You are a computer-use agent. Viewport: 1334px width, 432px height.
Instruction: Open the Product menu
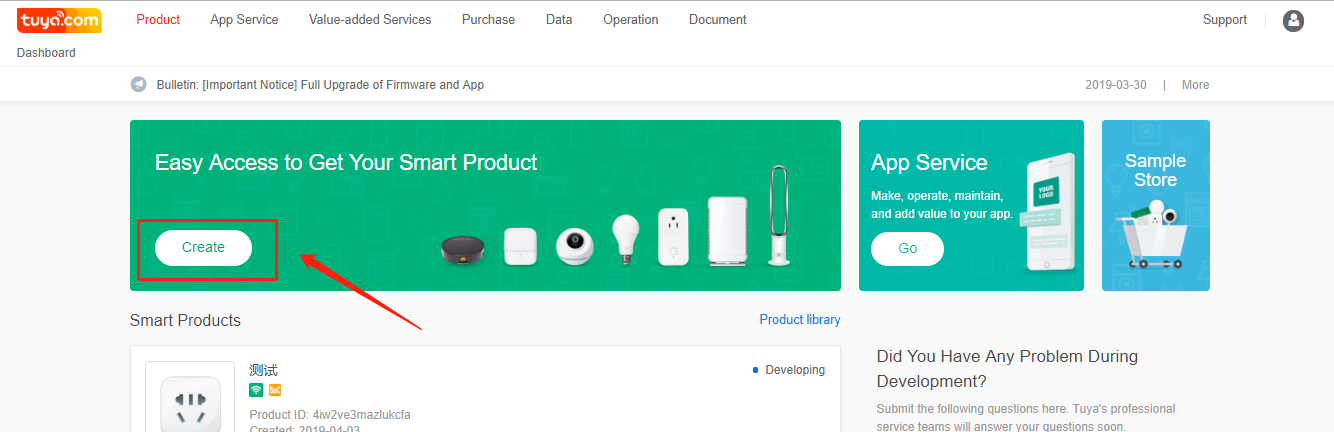coord(158,20)
